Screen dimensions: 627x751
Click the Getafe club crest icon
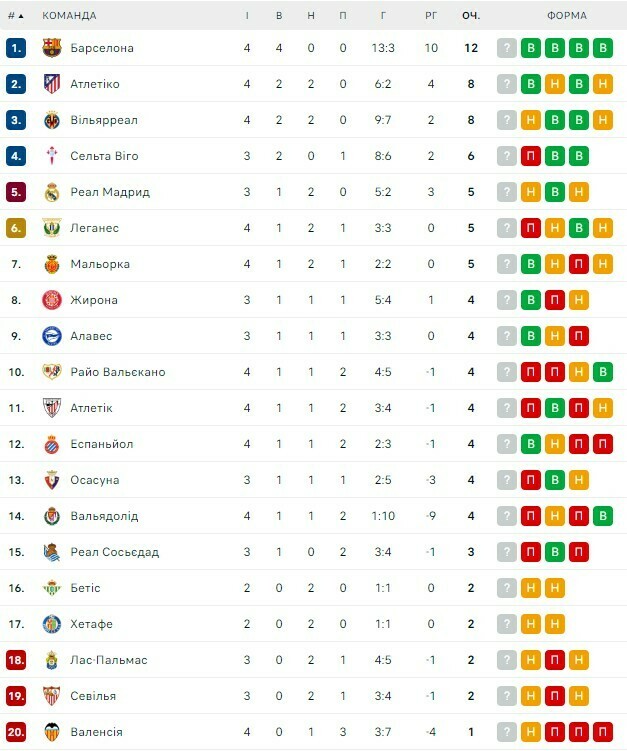click(52, 624)
